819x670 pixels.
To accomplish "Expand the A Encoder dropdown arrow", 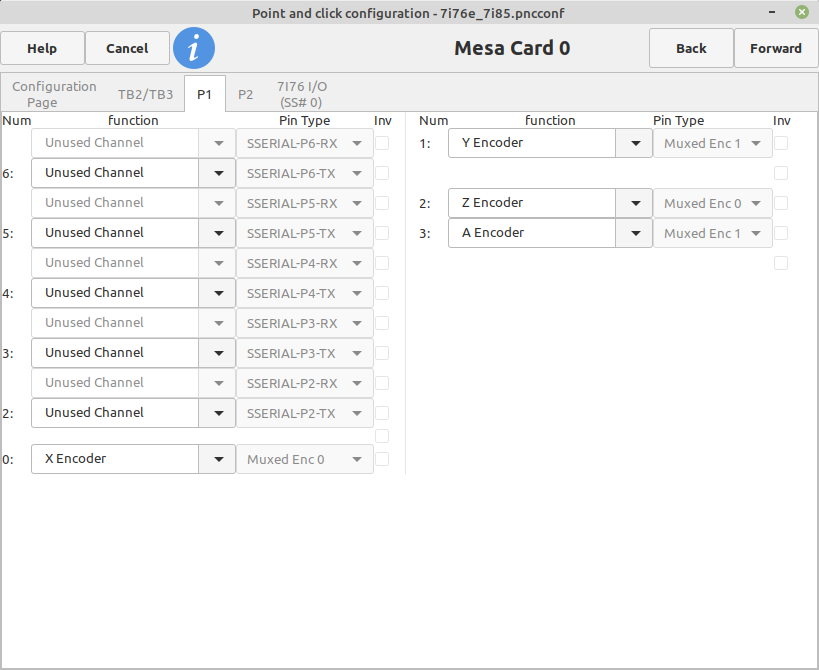I will 635,233.
